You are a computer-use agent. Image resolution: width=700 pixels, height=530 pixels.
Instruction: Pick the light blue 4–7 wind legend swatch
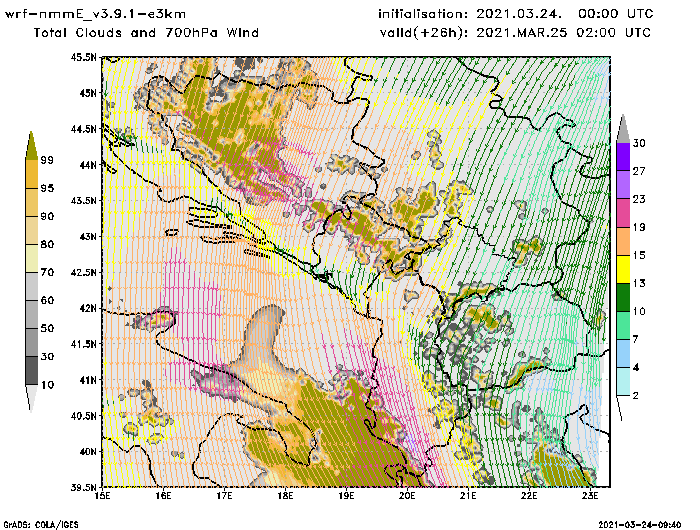[623, 354]
